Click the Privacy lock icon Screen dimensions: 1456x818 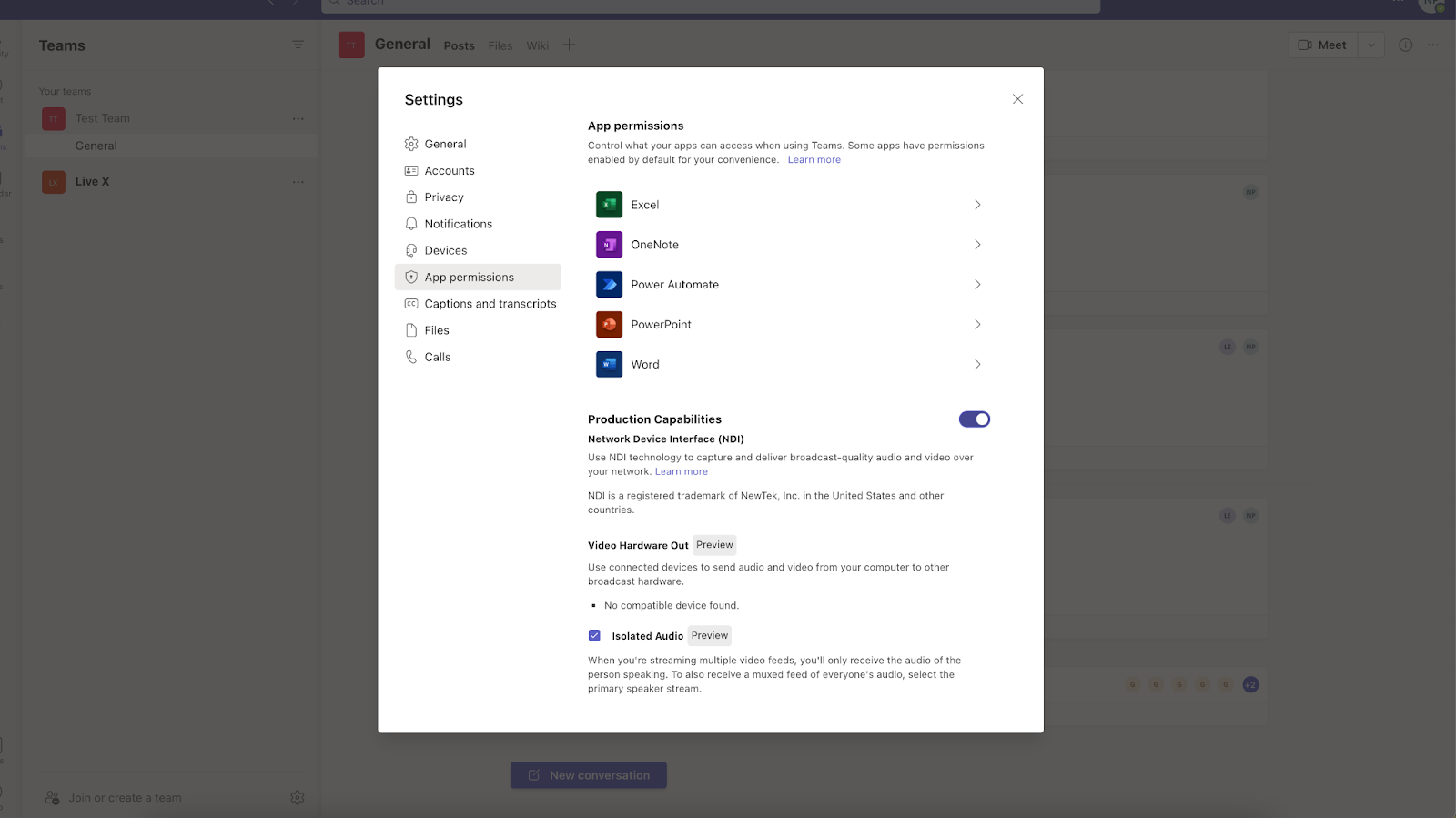click(x=411, y=197)
